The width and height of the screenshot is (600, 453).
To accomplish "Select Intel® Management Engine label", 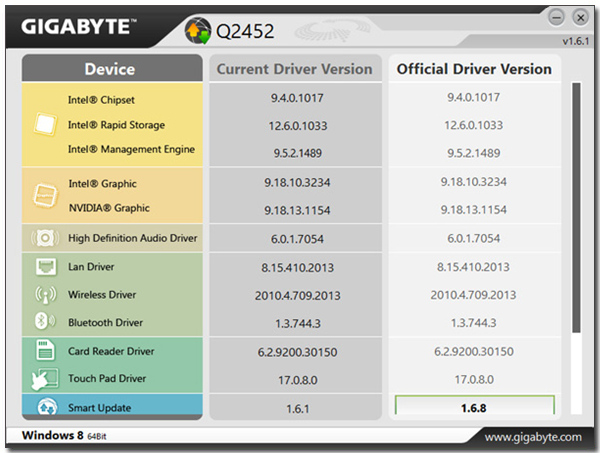I will (x=131, y=149).
